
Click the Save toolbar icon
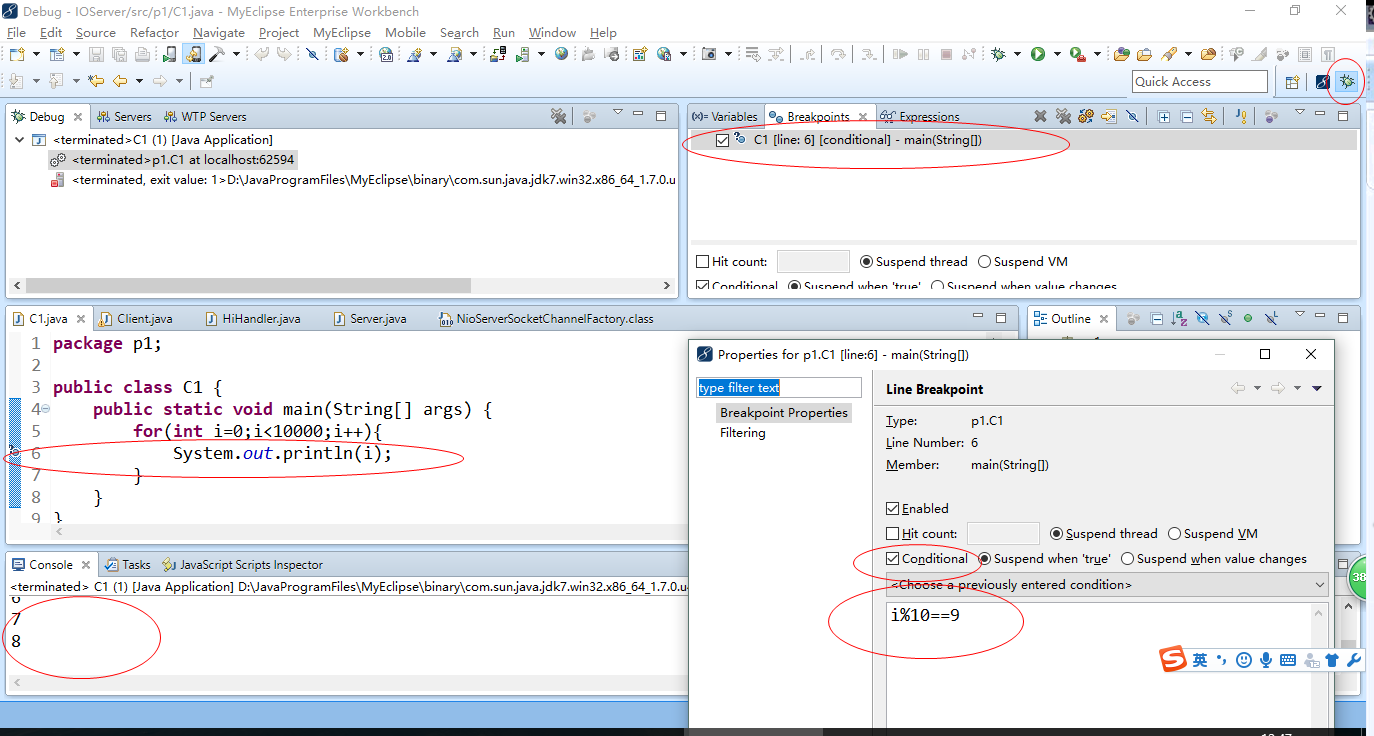96,54
